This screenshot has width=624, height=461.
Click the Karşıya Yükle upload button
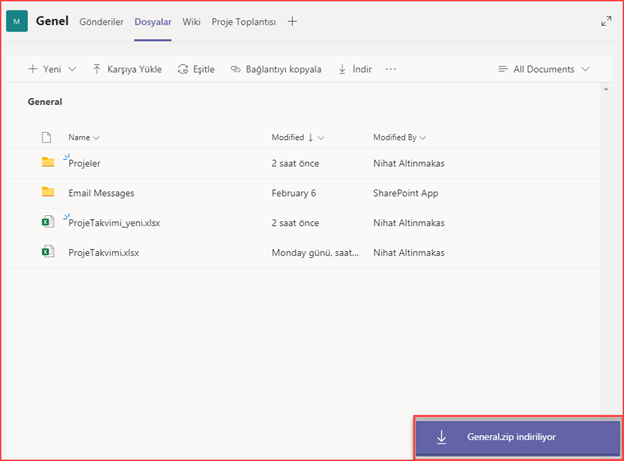click(x=127, y=69)
